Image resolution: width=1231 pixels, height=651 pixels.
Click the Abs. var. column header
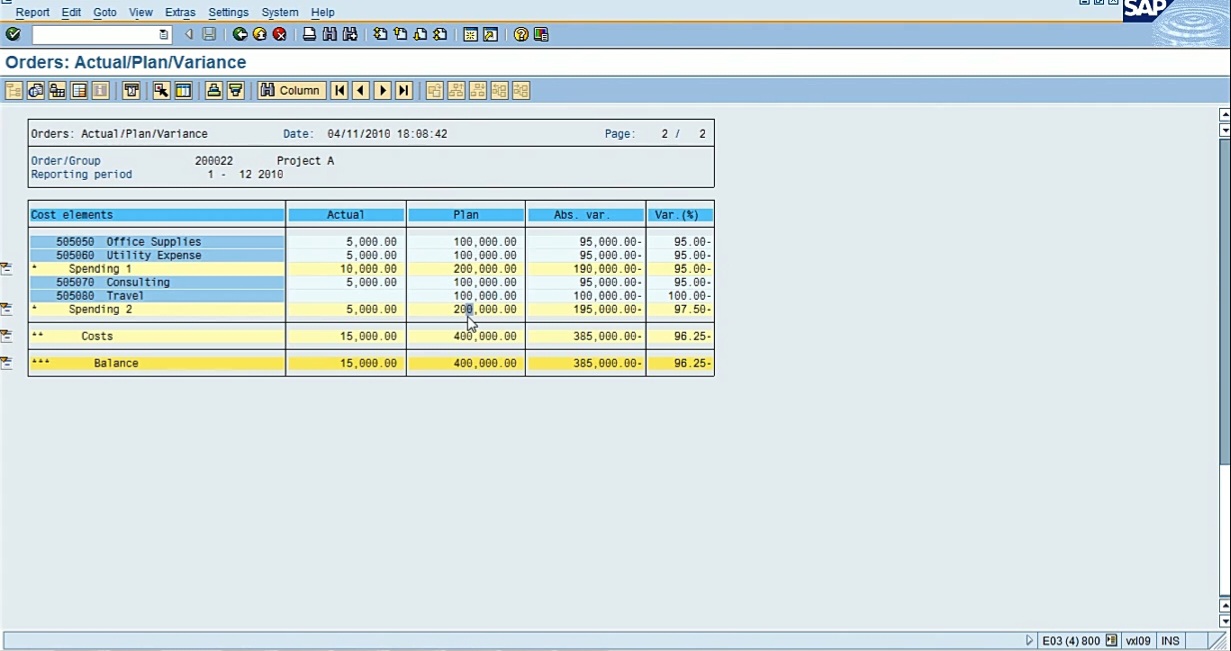[x=586, y=215]
